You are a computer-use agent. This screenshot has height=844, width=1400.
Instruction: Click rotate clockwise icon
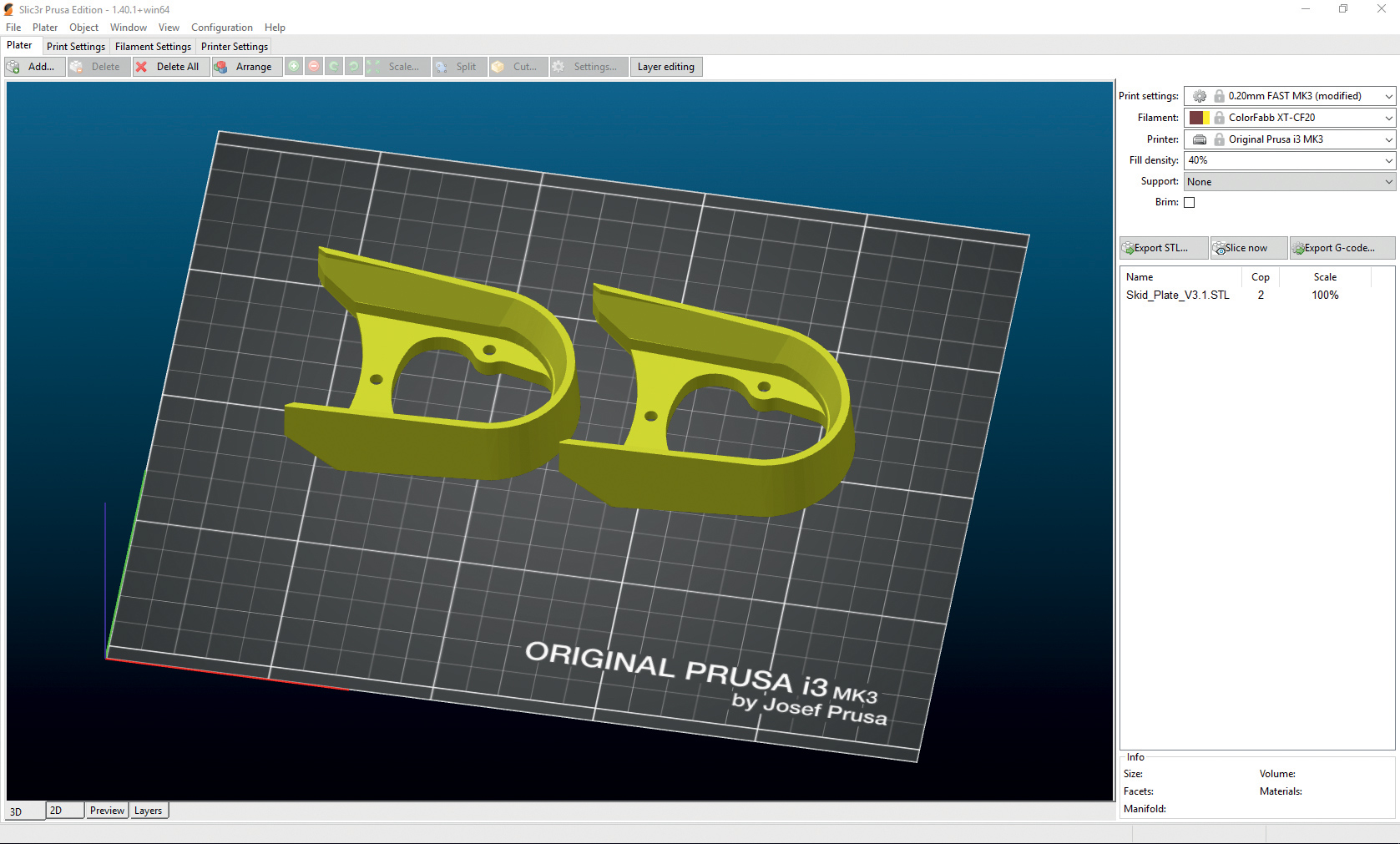354,67
